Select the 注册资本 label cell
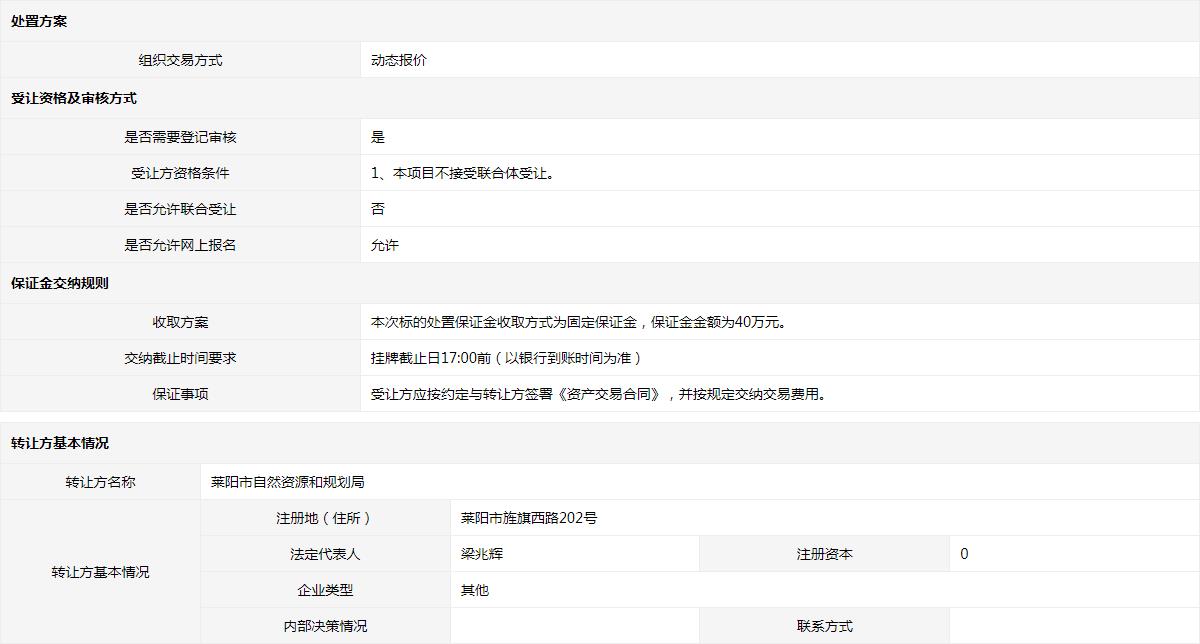 [824, 554]
